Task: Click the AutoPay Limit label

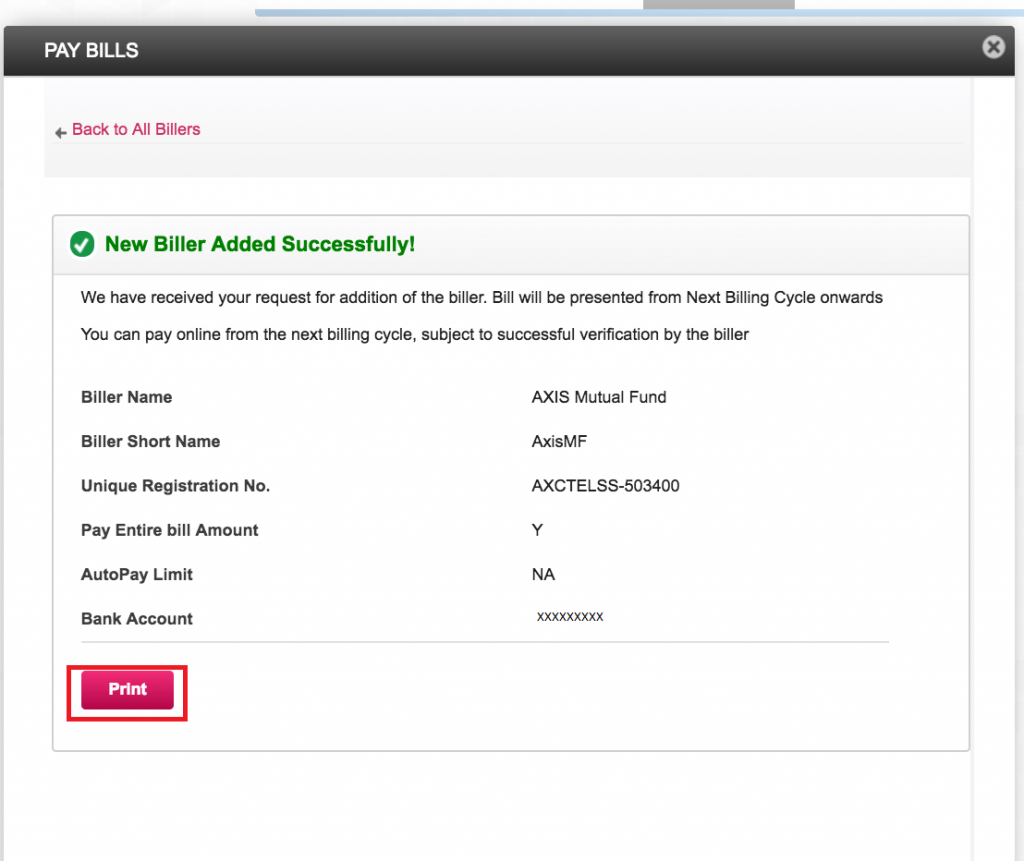Action: coord(137,574)
